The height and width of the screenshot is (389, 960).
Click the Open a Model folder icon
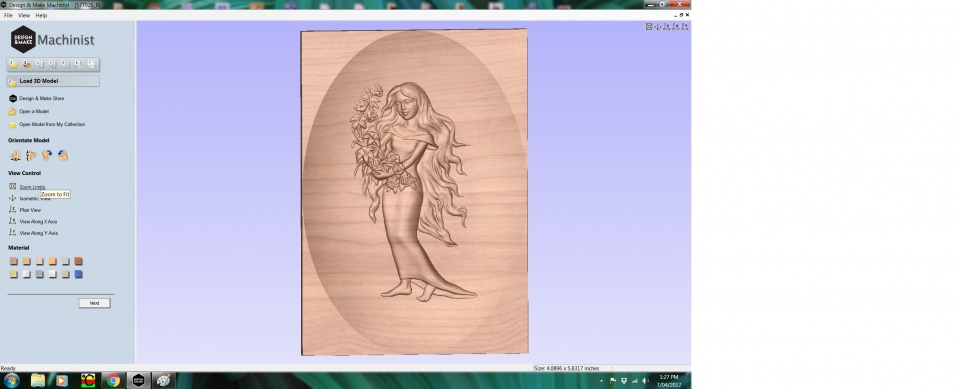tap(12, 111)
